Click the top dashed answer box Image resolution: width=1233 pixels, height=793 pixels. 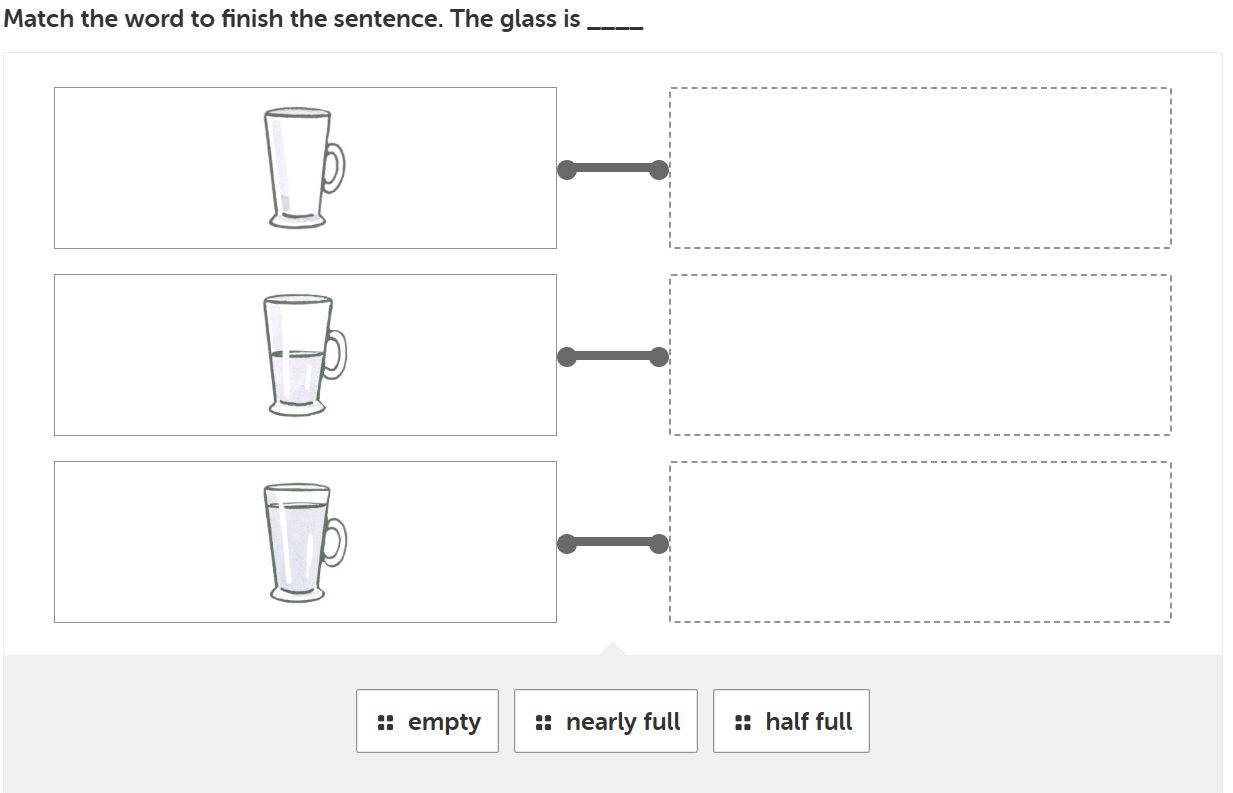tap(920, 168)
